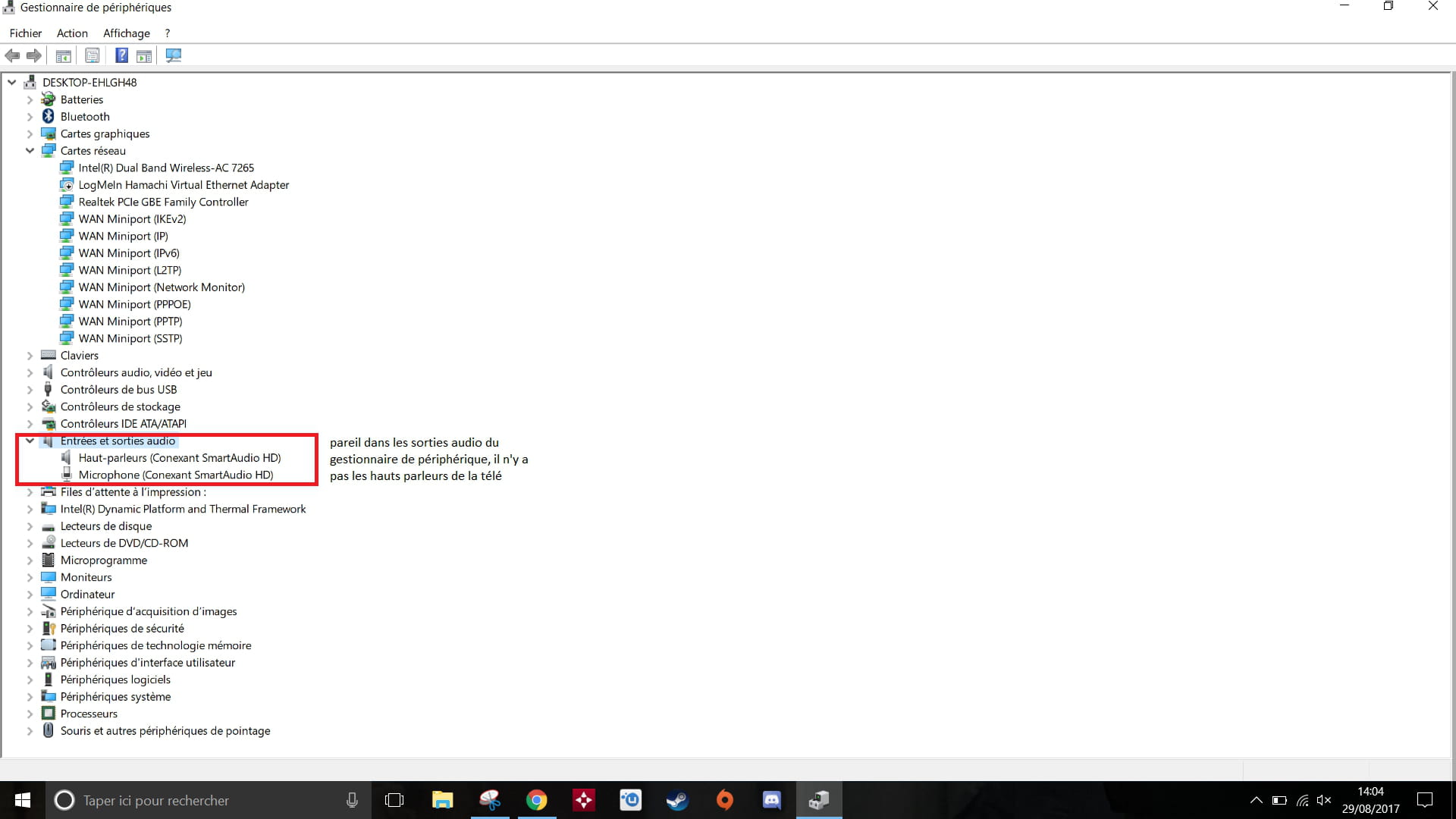Expand Contrôleurs audio, vidéo et jeu

click(30, 372)
